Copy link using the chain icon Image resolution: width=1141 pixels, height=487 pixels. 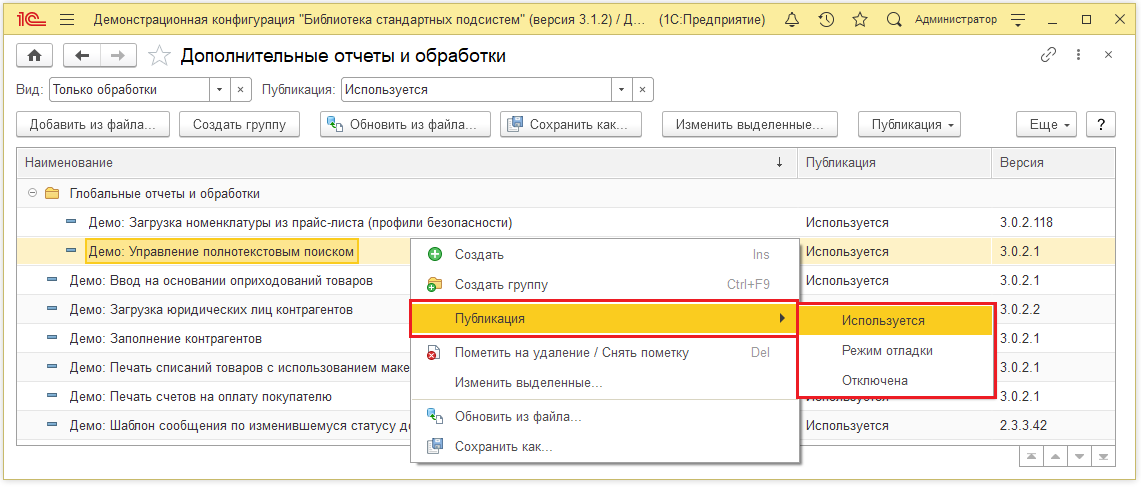[1048, 56]
